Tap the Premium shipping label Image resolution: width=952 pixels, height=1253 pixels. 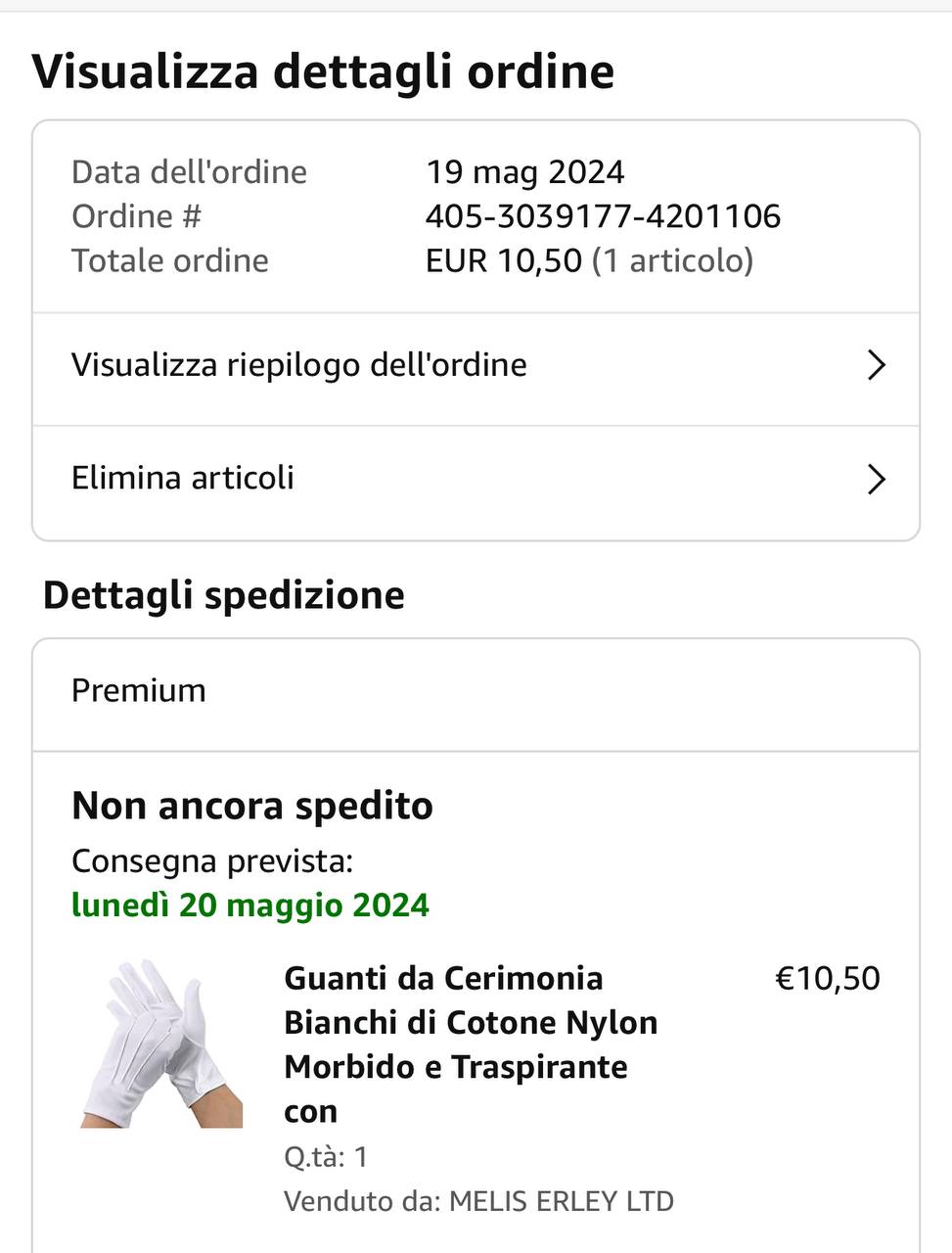139,691
